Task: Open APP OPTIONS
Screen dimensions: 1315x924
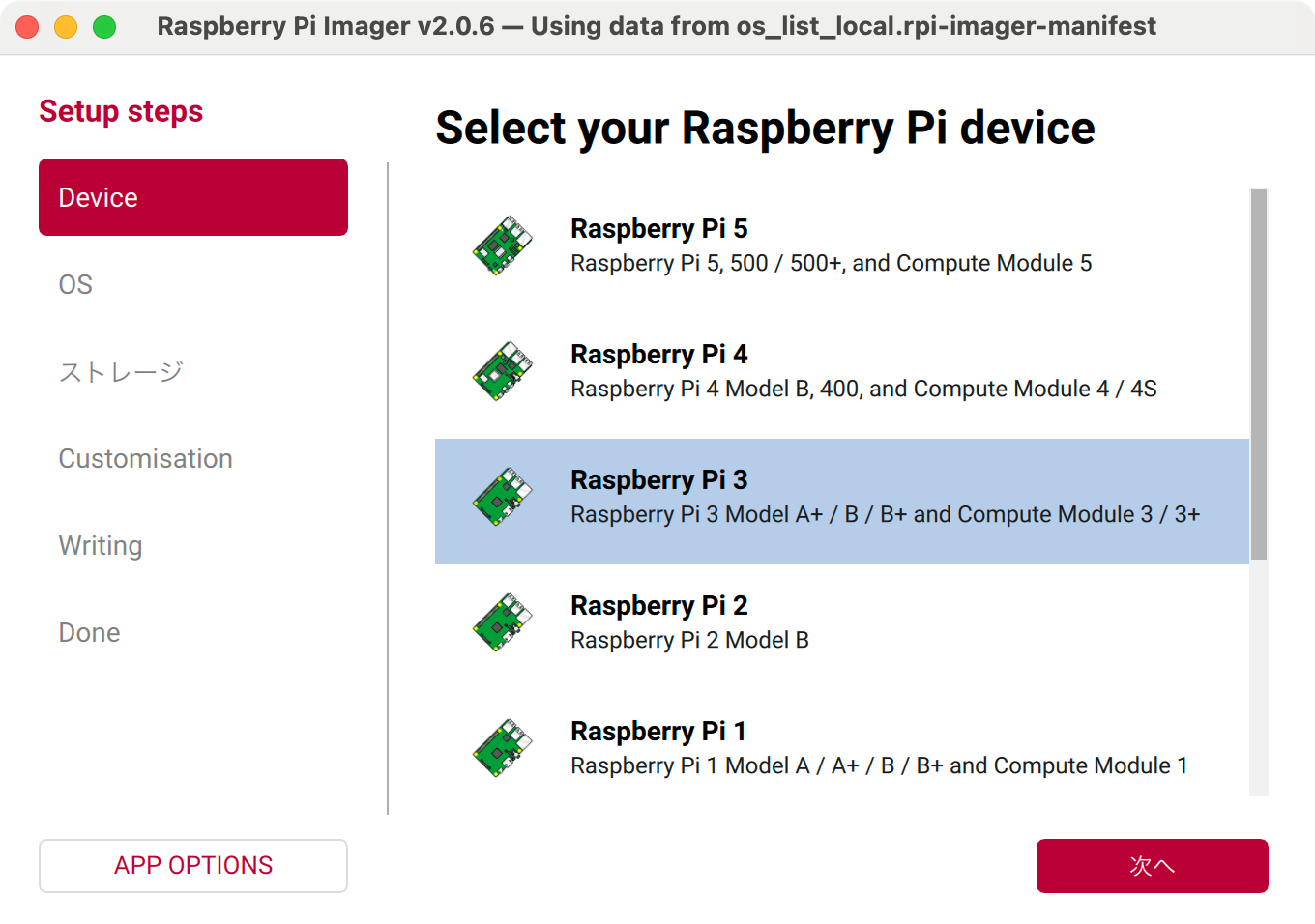Action: click(x=193, y=866)
